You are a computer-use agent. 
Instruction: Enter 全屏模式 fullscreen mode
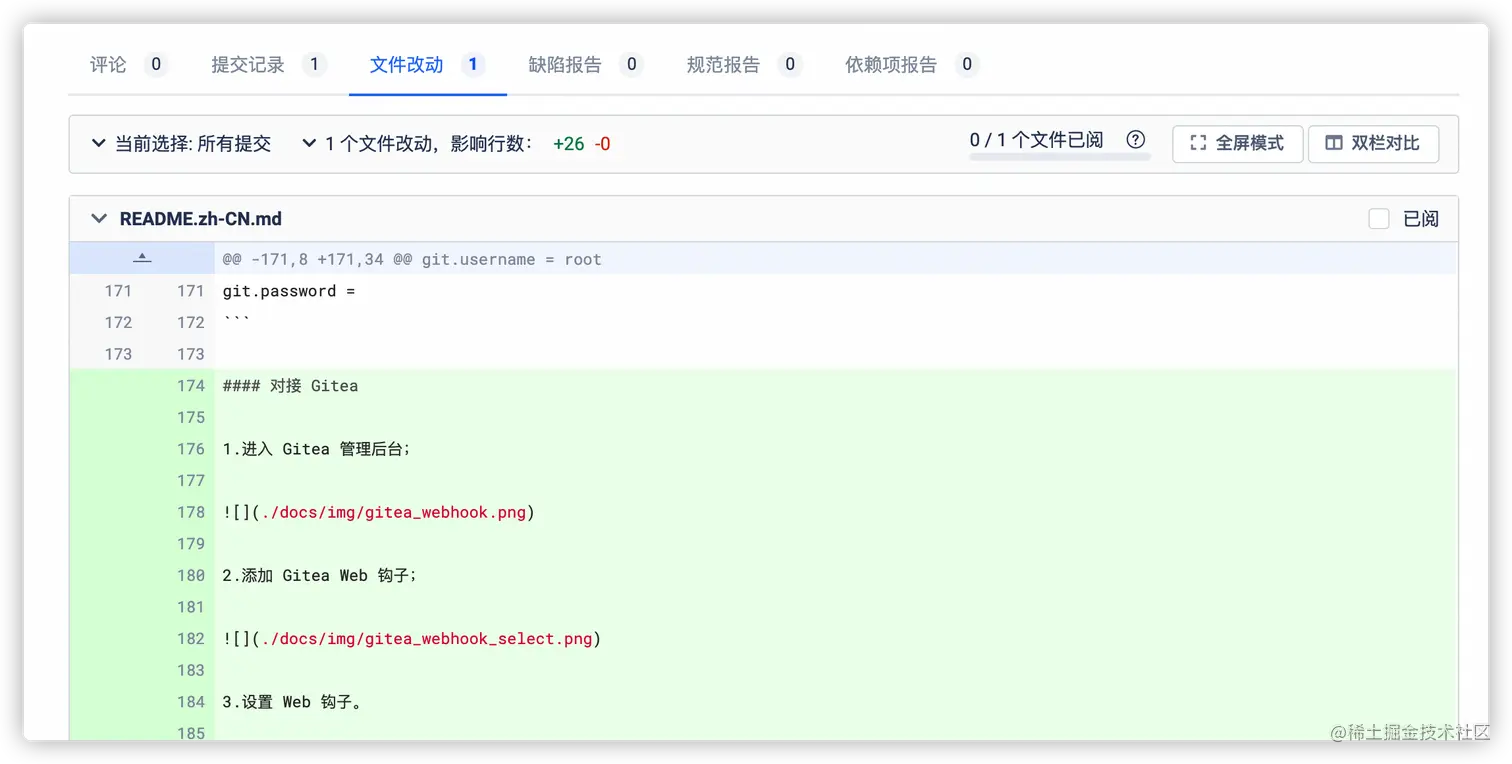(x=1238, y=144)
